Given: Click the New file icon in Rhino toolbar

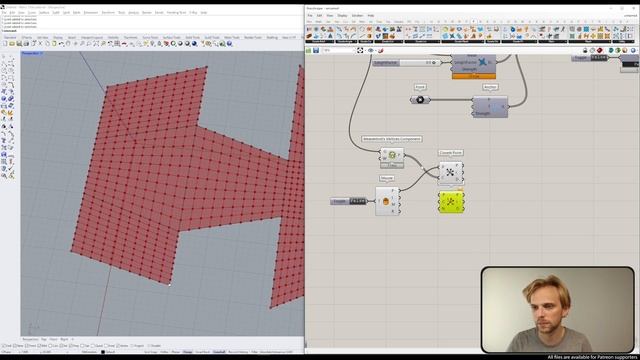Looking at the screenshot, I should [x=4, y=43].
